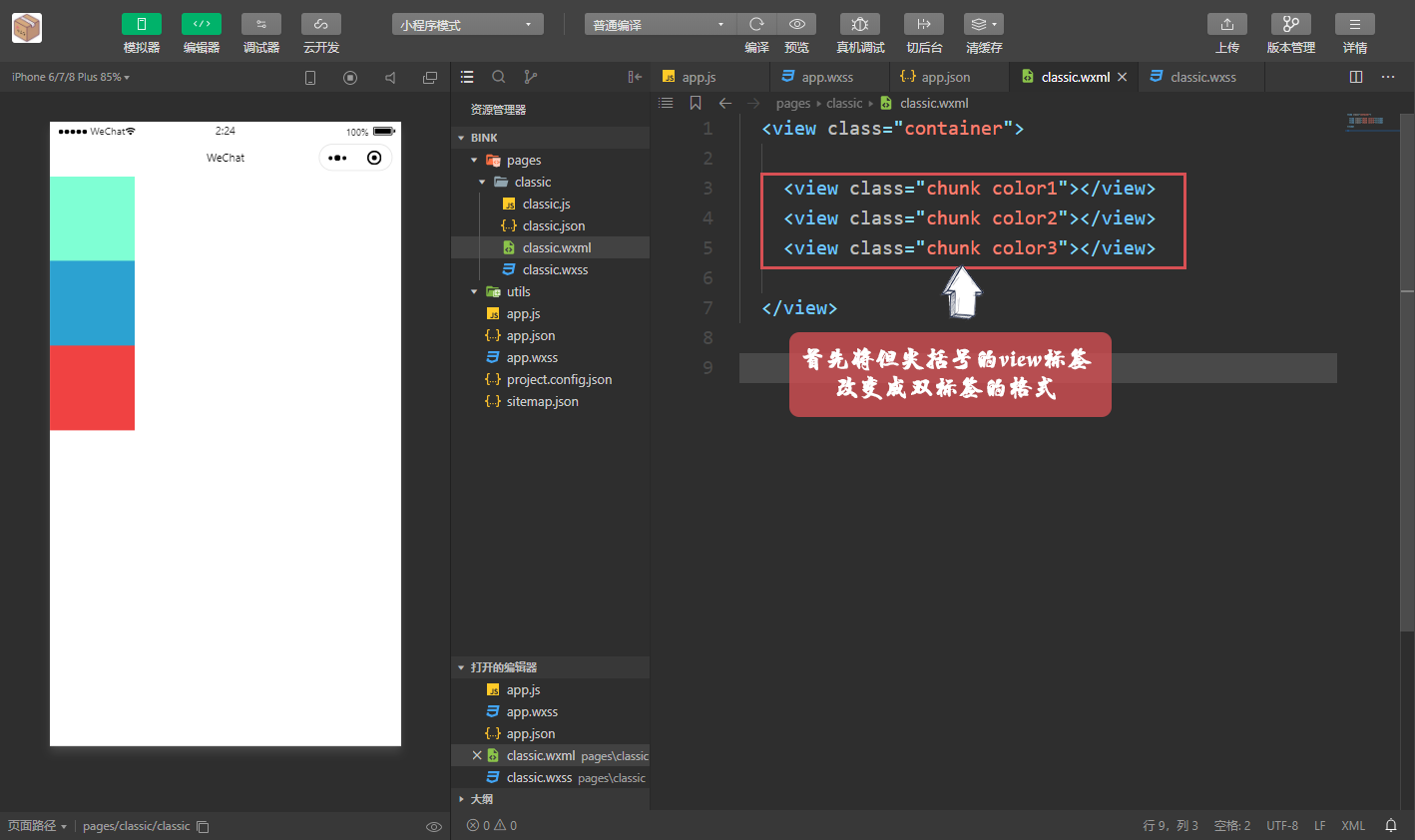Open classic.json in the file tree
This screenshot has width=1415, height=840.
(550, 225)
